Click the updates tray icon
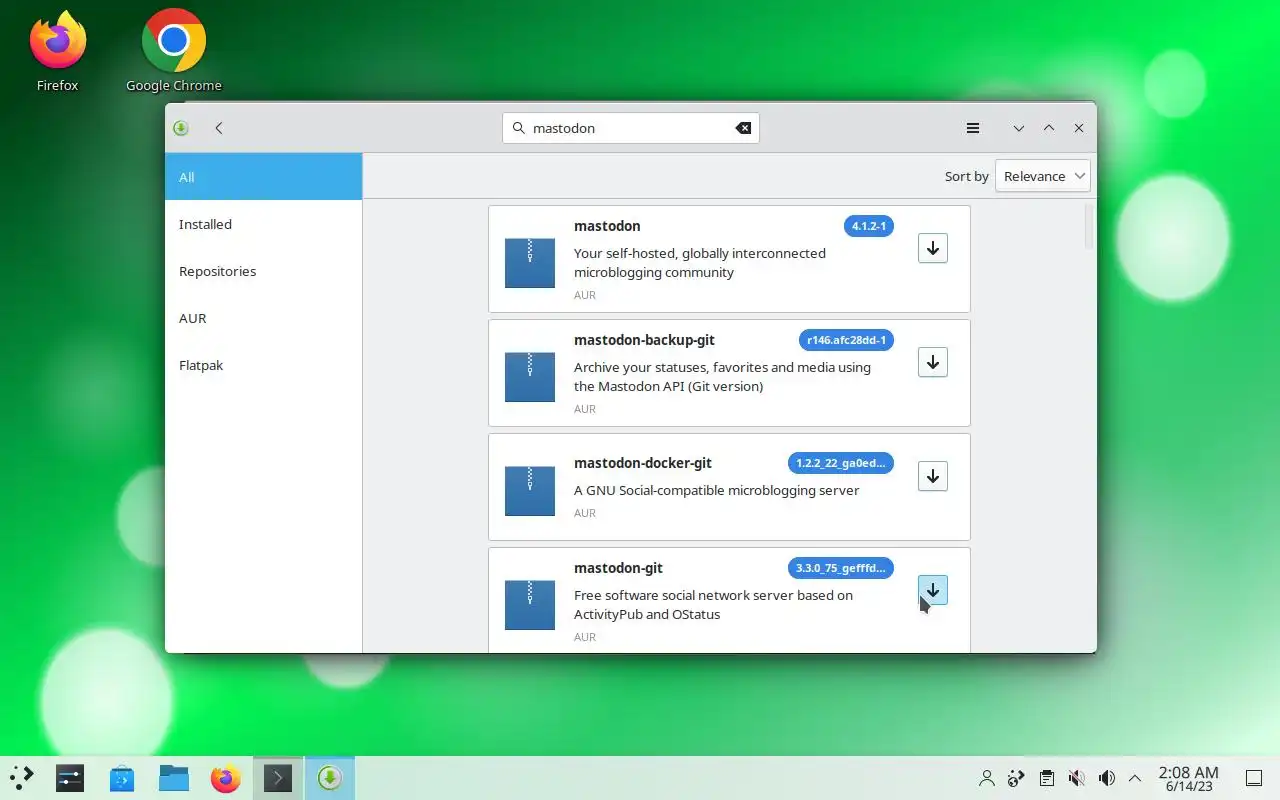The width and height of the screenshot is (1280, 800). click(x=1017, y=778)
